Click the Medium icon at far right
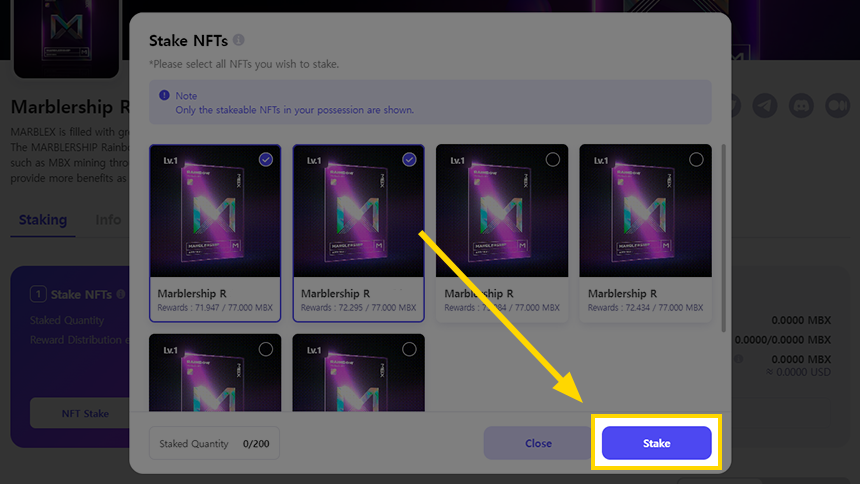Viewport: 860px width, 484px height. click(x=837, y=105)
